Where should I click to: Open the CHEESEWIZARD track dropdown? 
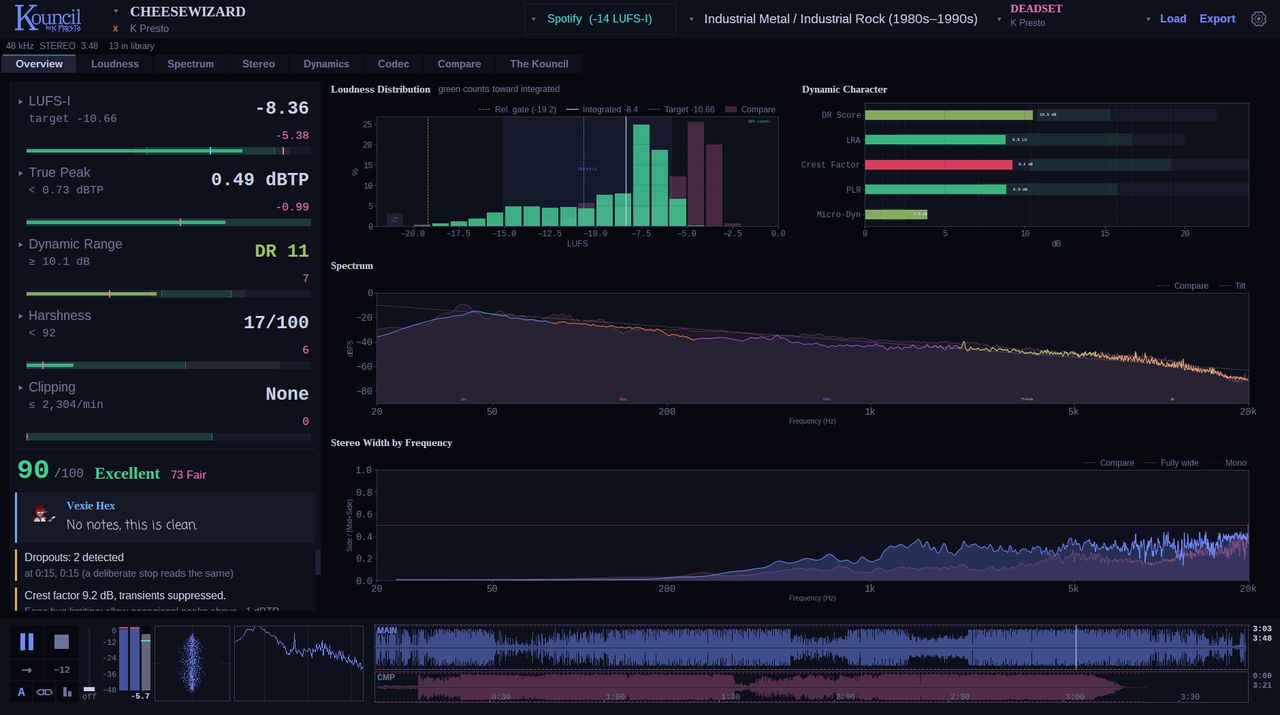click(116, 12)
